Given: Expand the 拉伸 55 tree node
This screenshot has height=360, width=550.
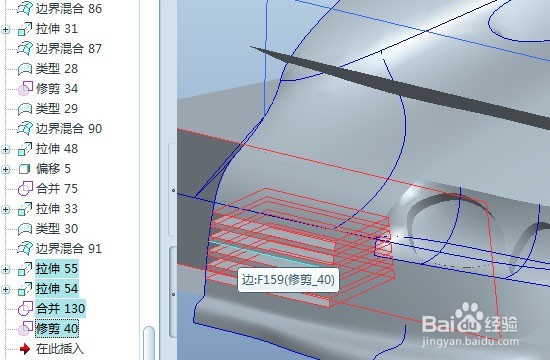Looking at the screenshot, I should pos(6,269).
